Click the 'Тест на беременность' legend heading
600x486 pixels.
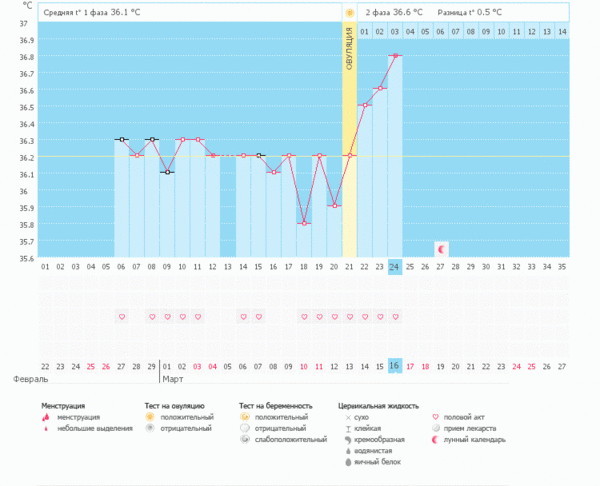(x=276, y=406)
